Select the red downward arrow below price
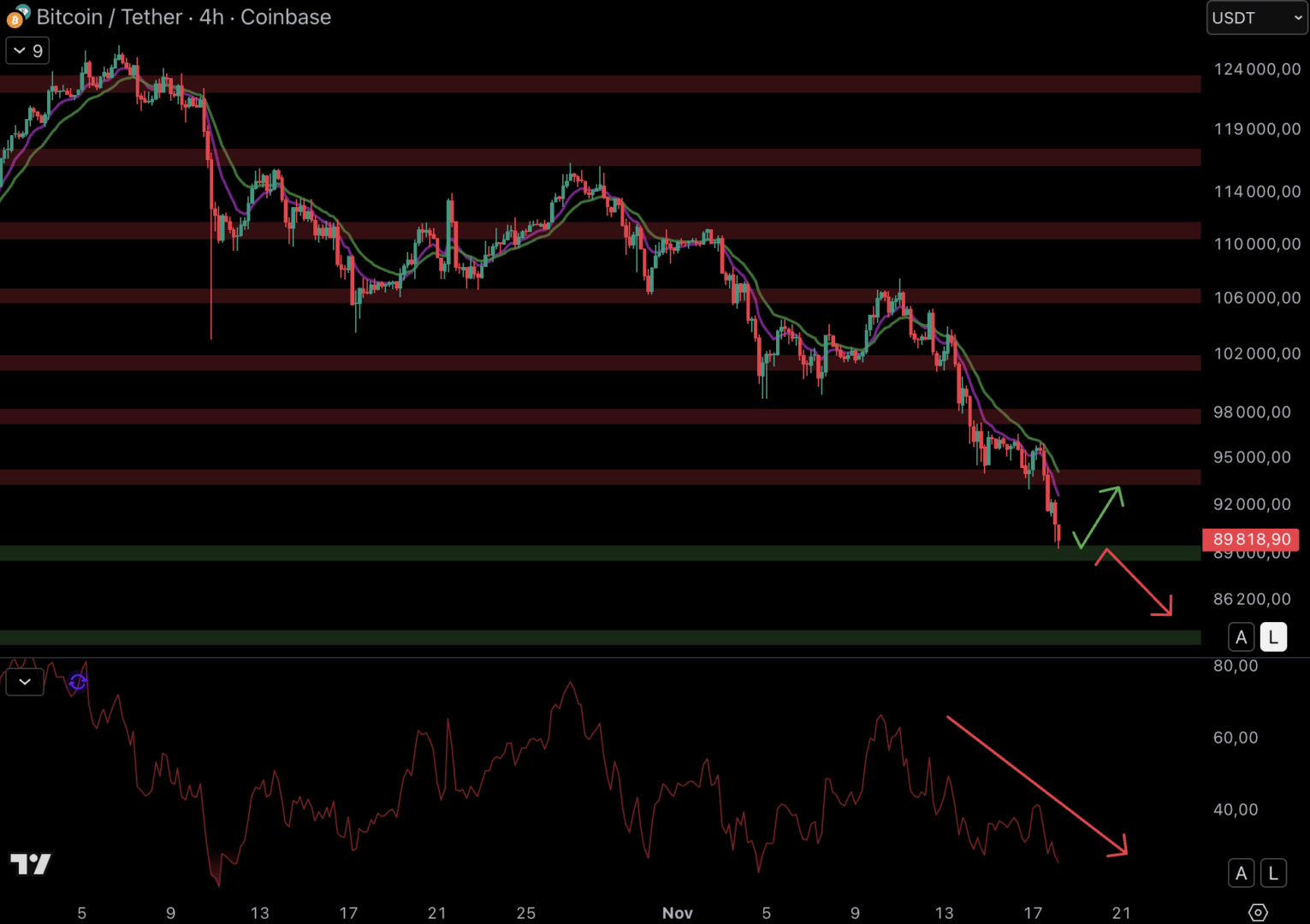Viewport: 1310px width, 924px height. click(1138, 582)
